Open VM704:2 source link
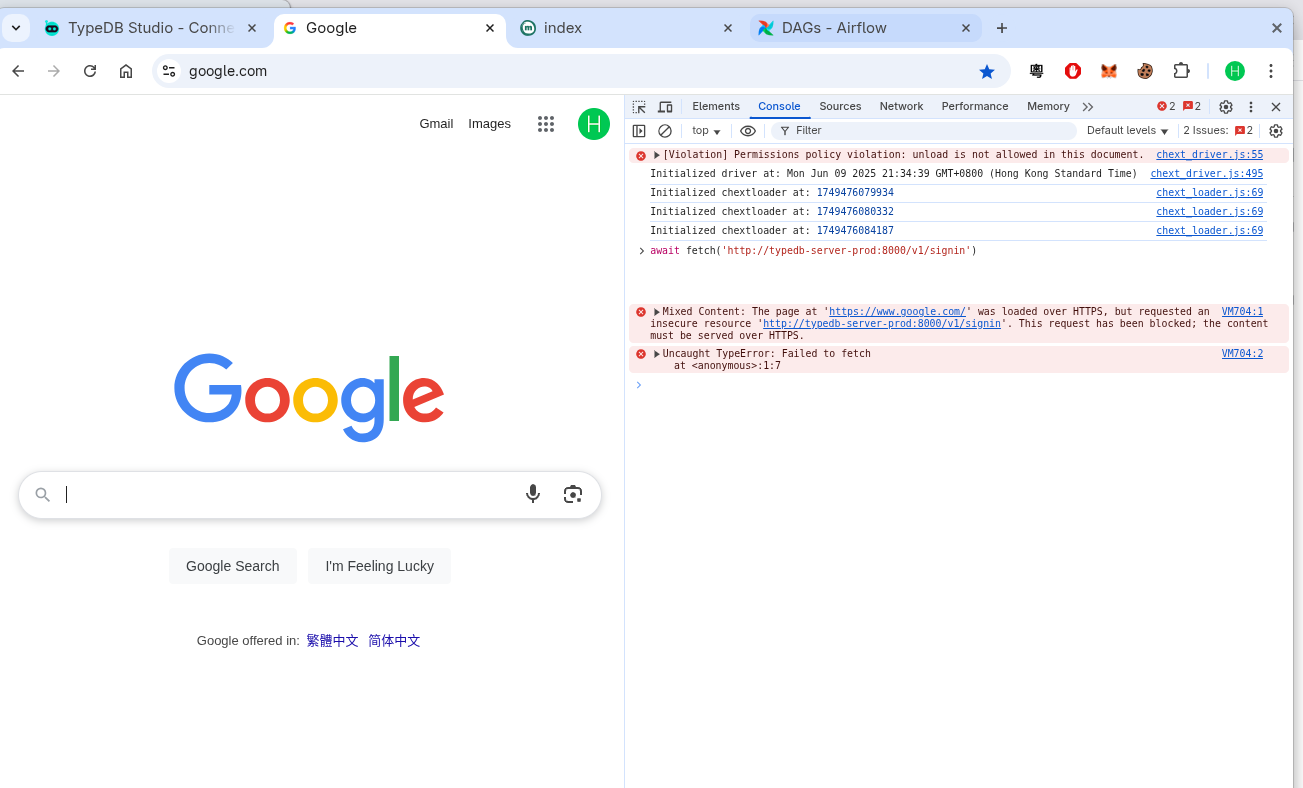Viewport: 1303px width, 788px height. (x=1242, y=354)
